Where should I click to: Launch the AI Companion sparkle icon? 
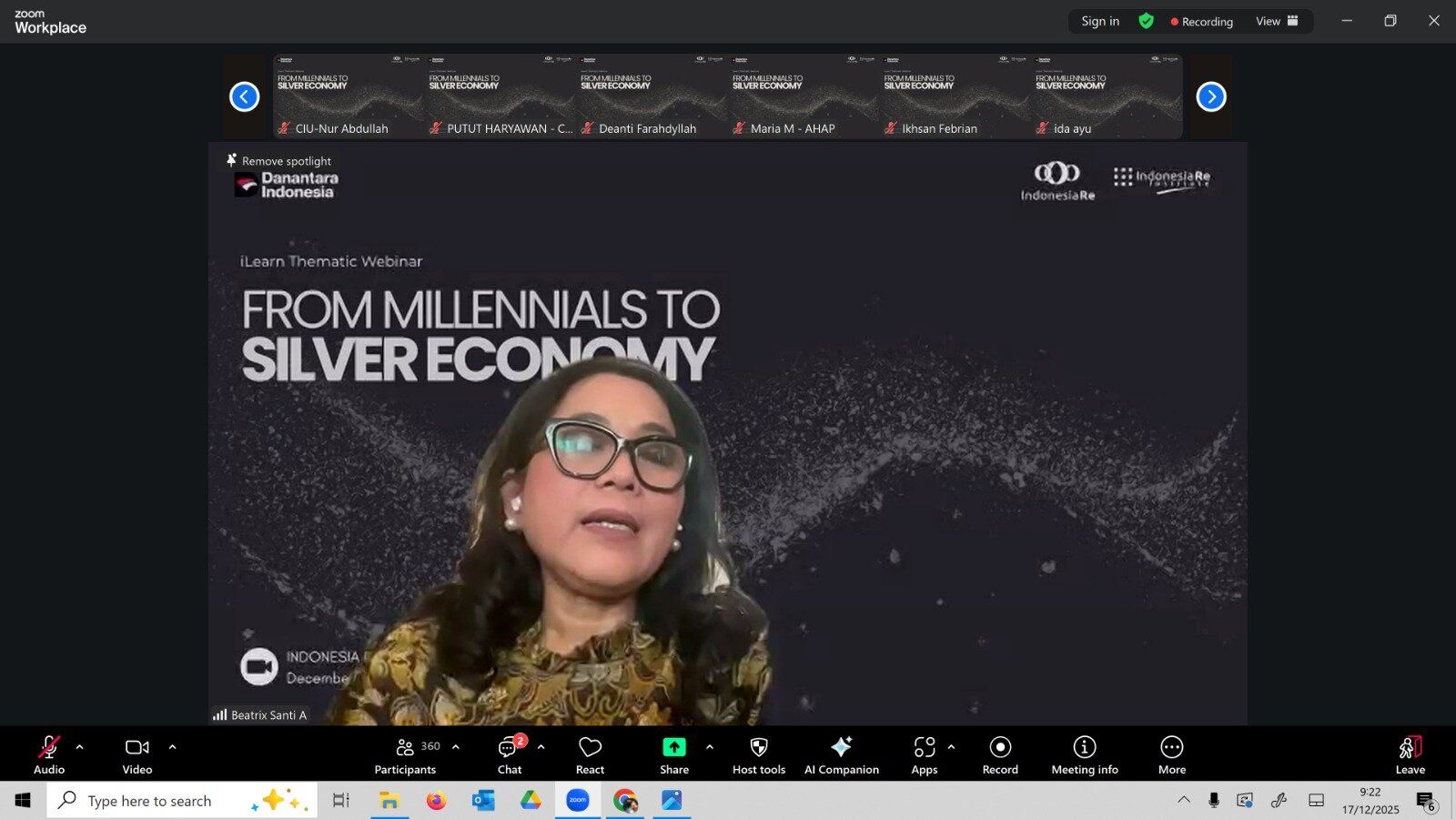pos(841,754)
